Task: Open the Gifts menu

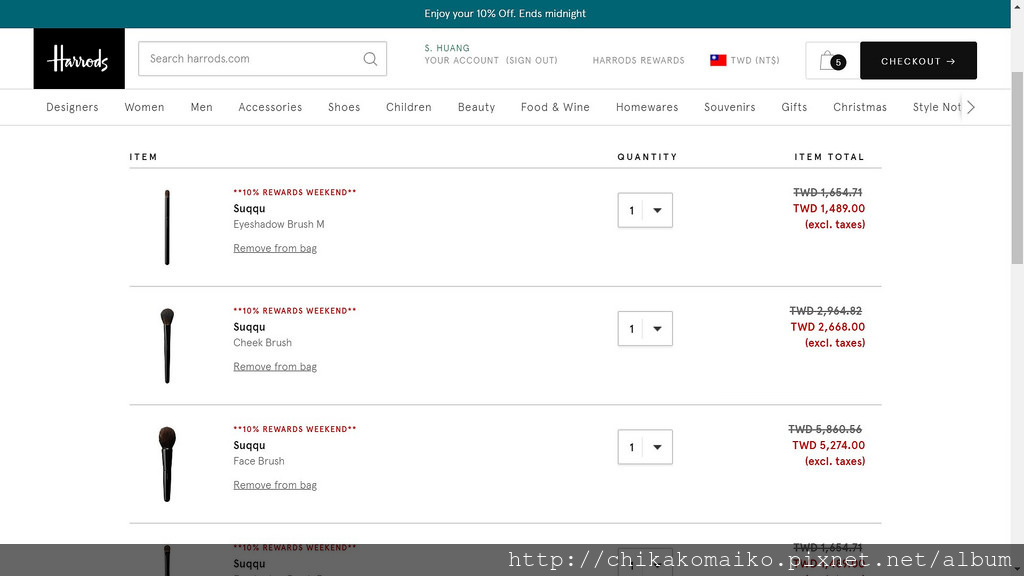Action: (x=794, y=107)
